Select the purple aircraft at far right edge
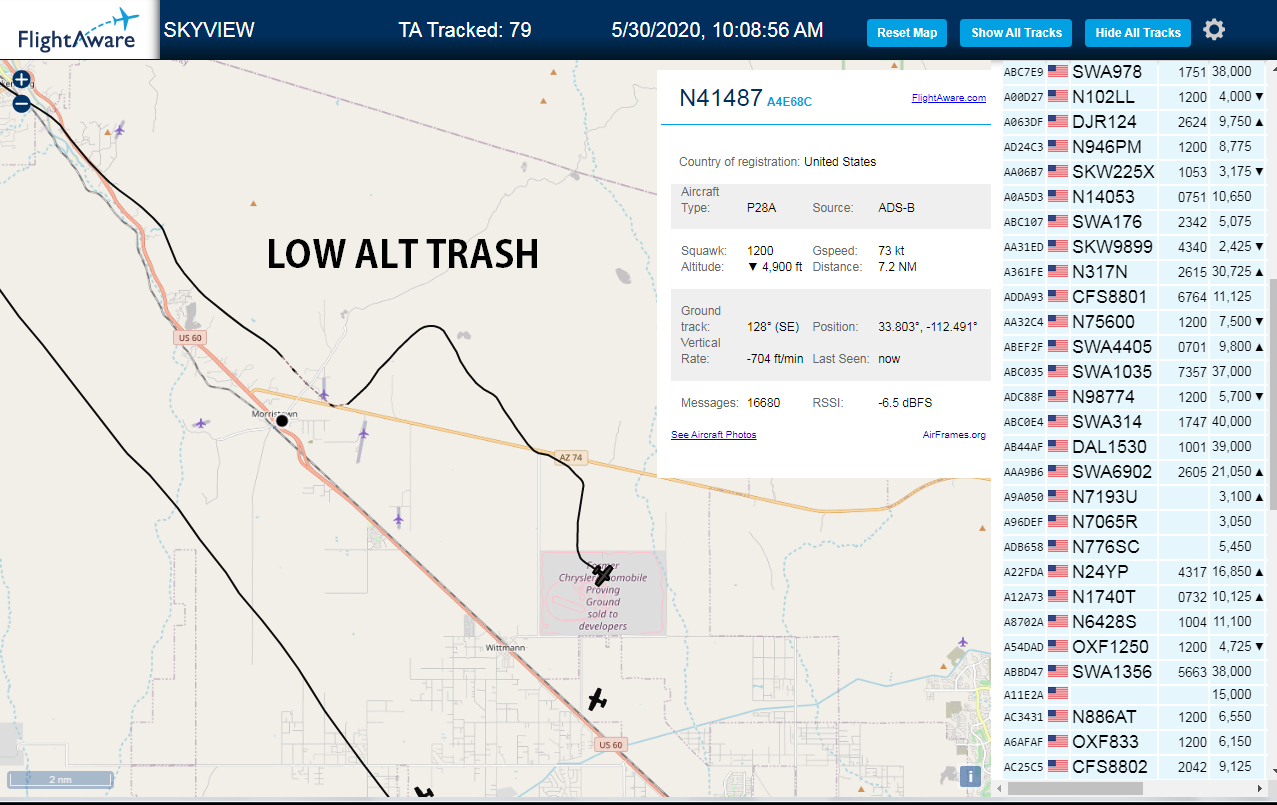This screenshot has height=805, width=1277. [963, 642]
